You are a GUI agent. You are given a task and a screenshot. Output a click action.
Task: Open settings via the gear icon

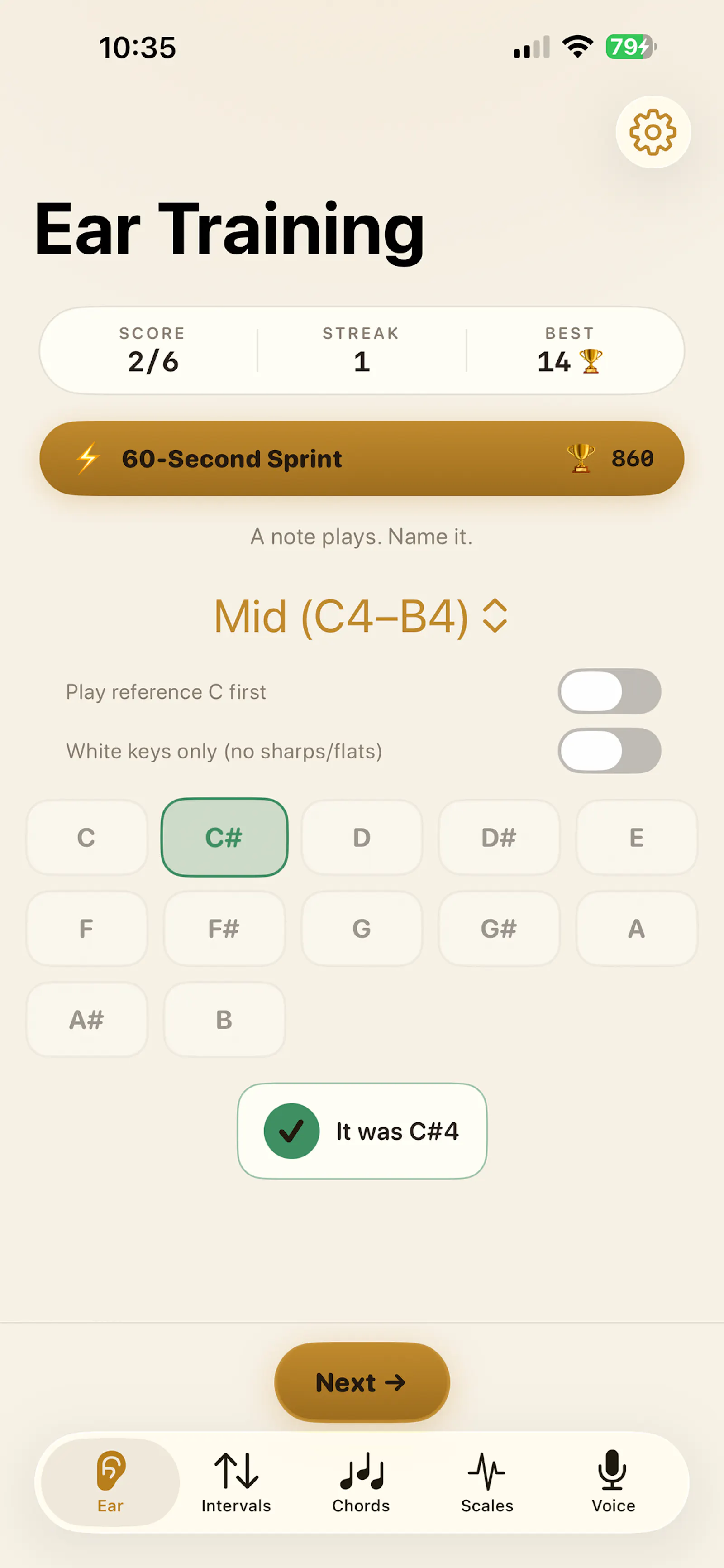click(x=653, y=132)
